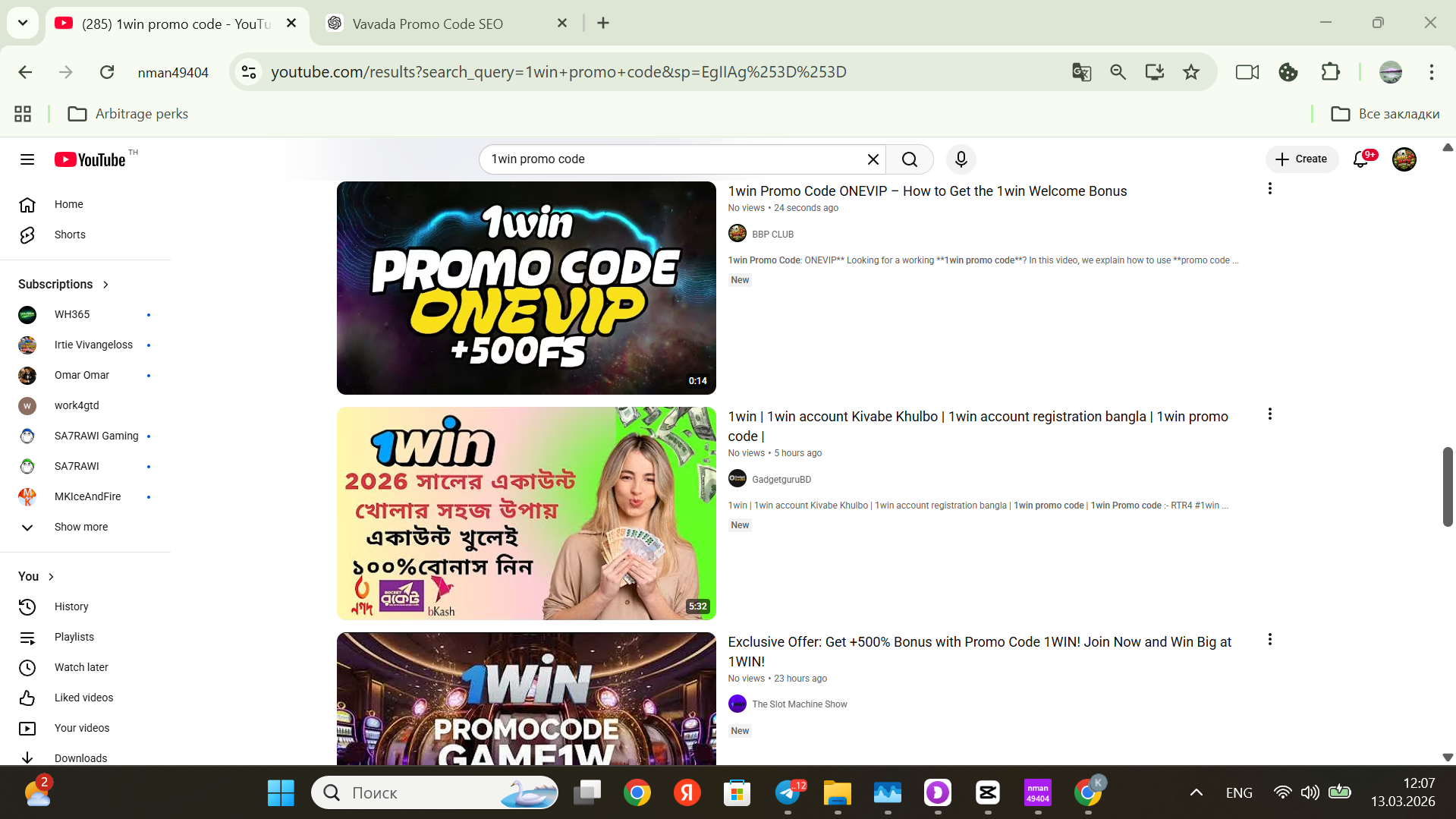The image size is (1456, 819).
Task: Open the YouTube account avatar menu
Action: (x=1404, y=159)
